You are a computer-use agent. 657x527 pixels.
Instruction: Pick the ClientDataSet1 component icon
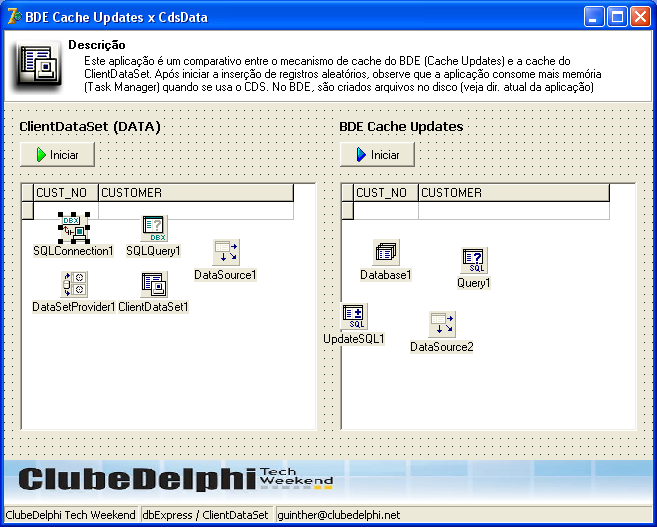[x=154, y=284]
